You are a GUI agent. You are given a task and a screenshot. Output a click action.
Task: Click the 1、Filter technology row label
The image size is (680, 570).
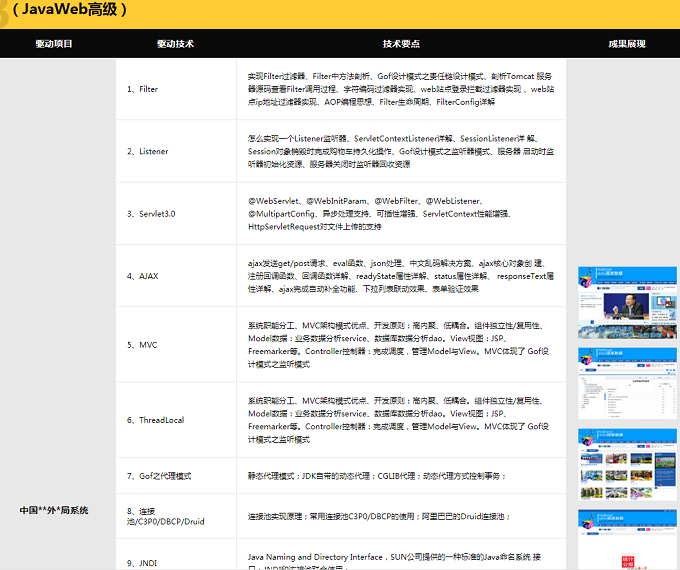tap(143, 89)
